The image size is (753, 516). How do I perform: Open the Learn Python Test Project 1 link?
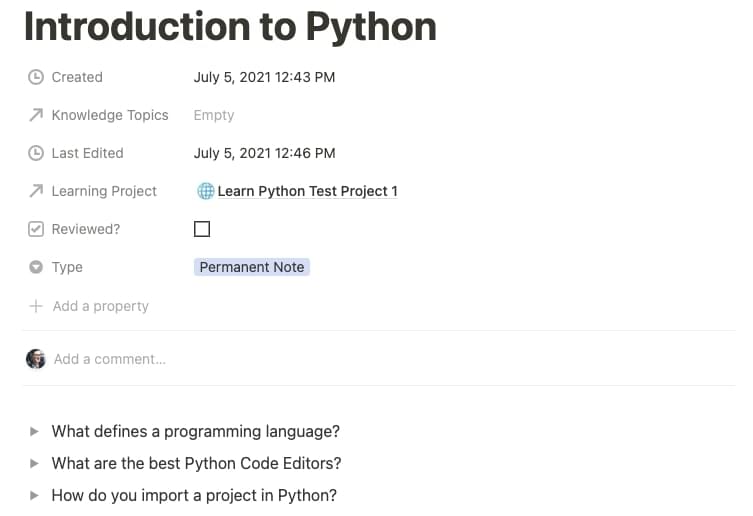click(307, 191)
